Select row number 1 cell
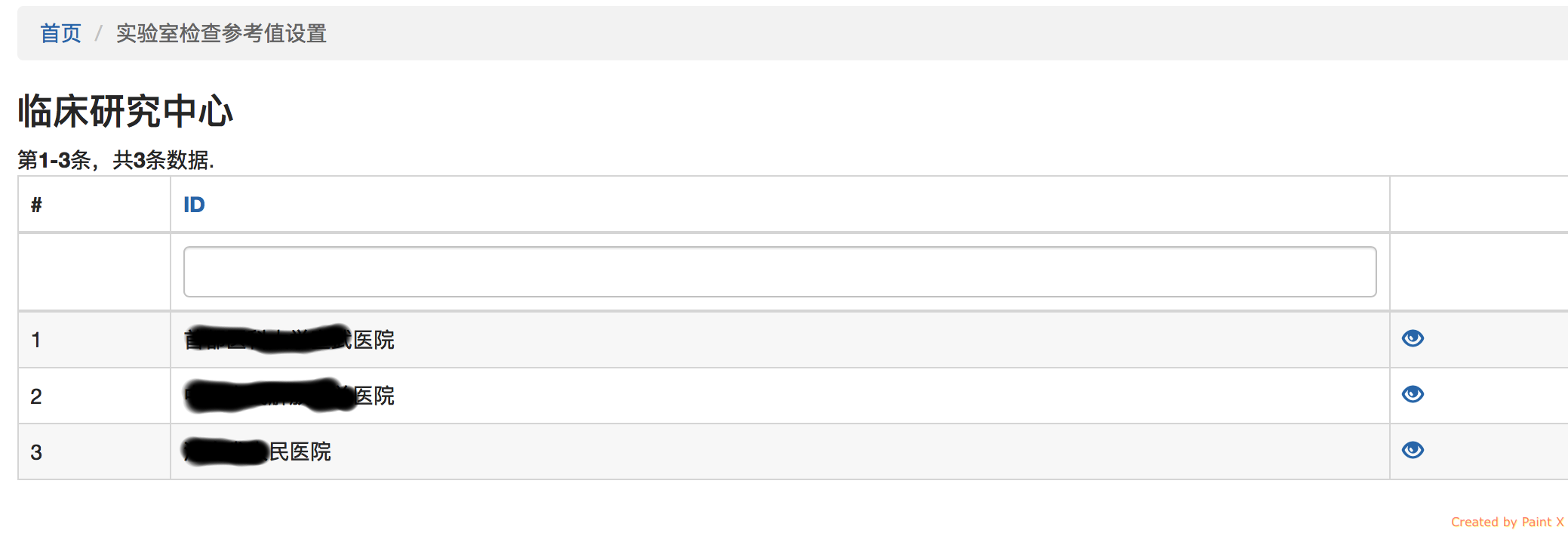The height and width of the screenshot is (533, 1568). 36,340
